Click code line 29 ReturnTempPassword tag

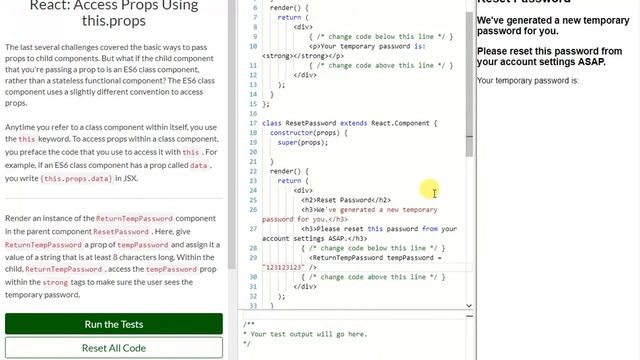pos(375,258)
